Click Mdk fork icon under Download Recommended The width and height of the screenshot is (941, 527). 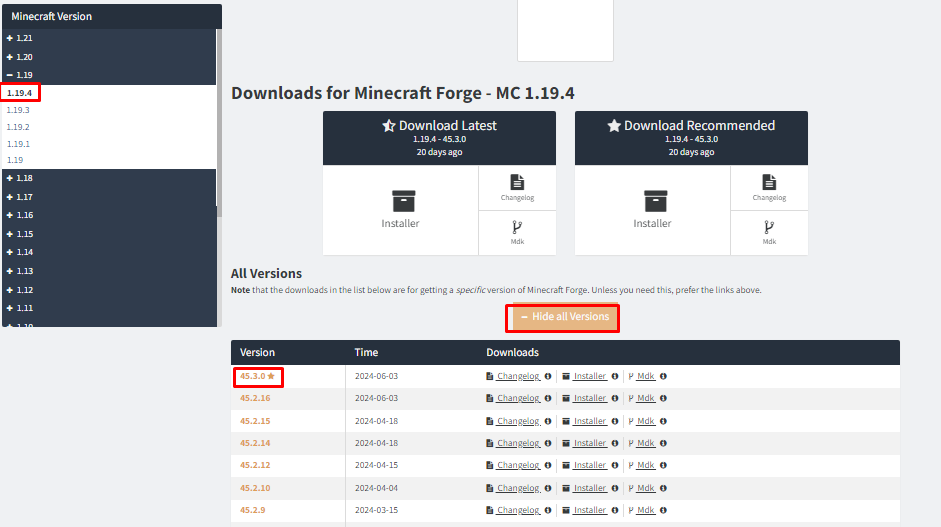click(769, 226)
